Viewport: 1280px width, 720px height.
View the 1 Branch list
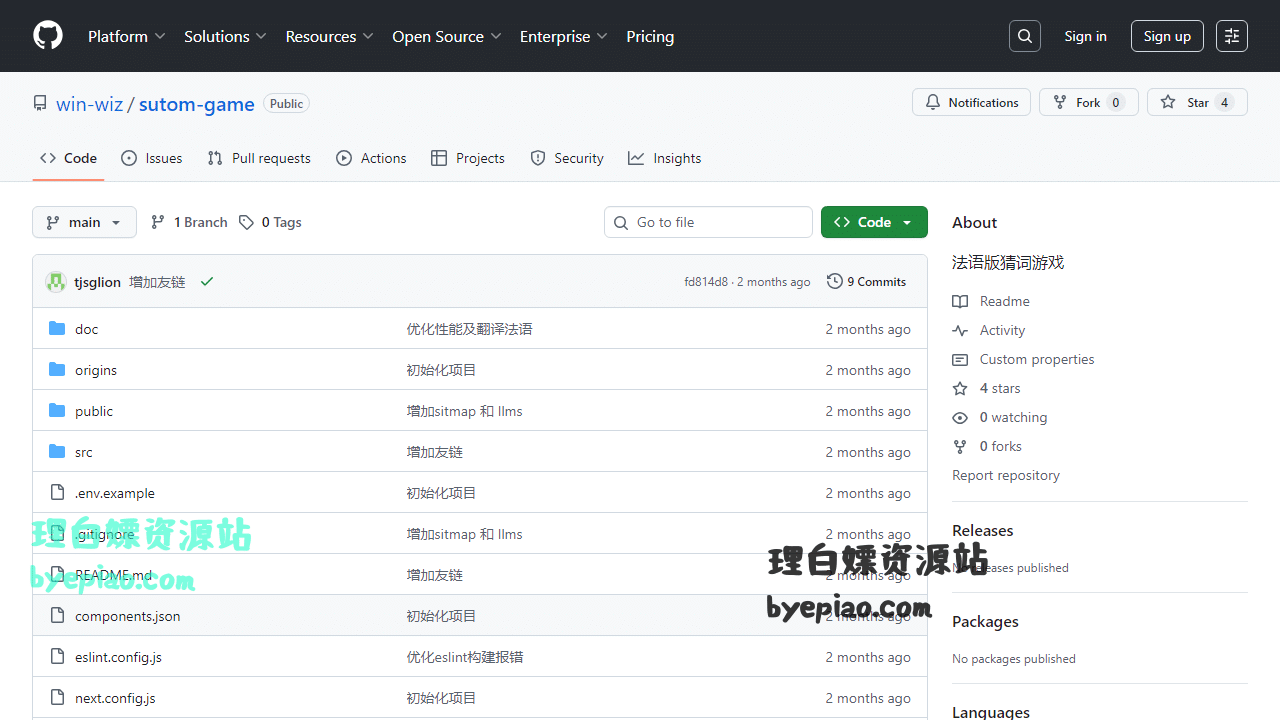[x=189, y=222]
